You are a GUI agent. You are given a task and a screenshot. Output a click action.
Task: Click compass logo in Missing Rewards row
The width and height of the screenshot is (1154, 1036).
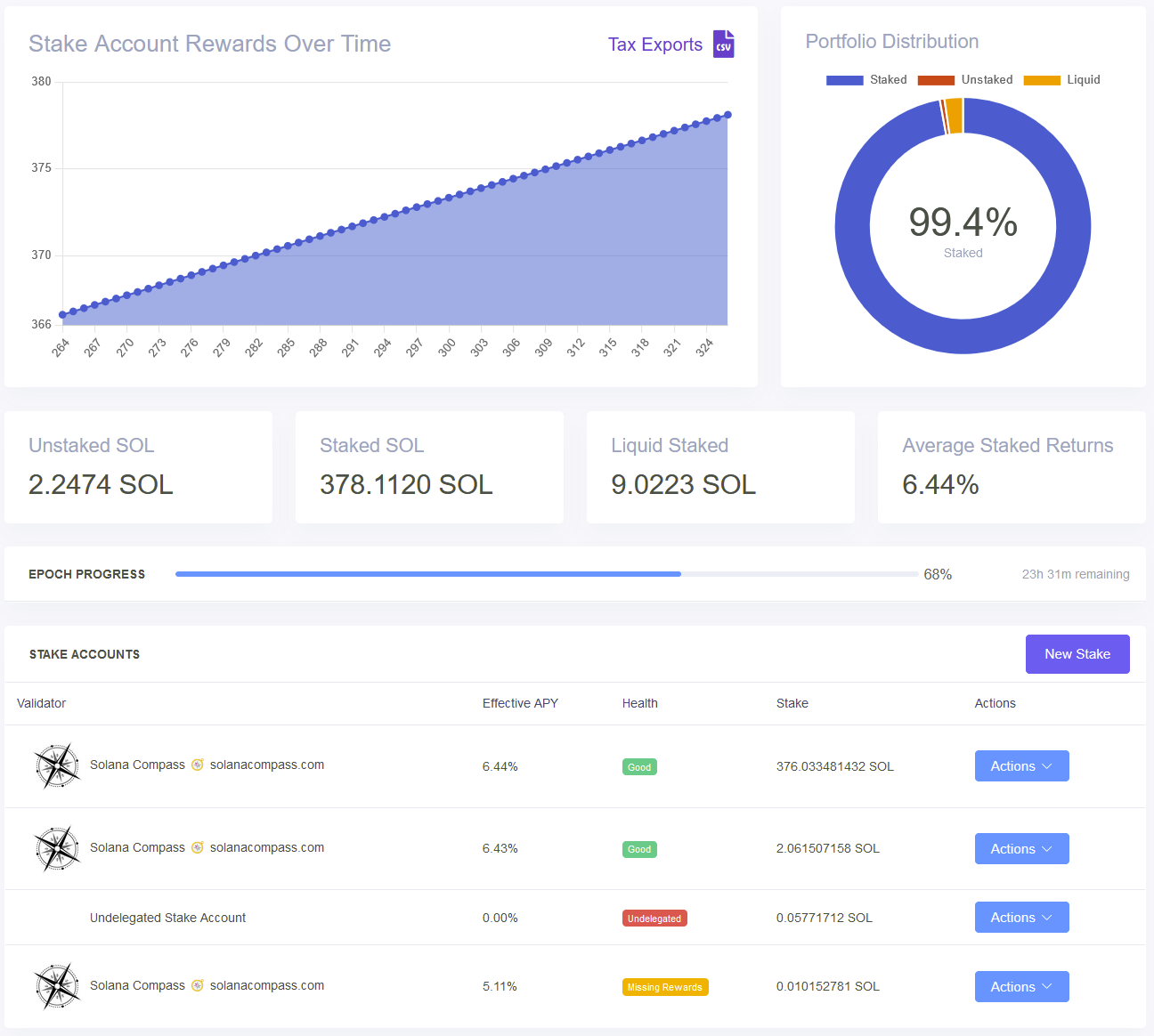(57, 986)
